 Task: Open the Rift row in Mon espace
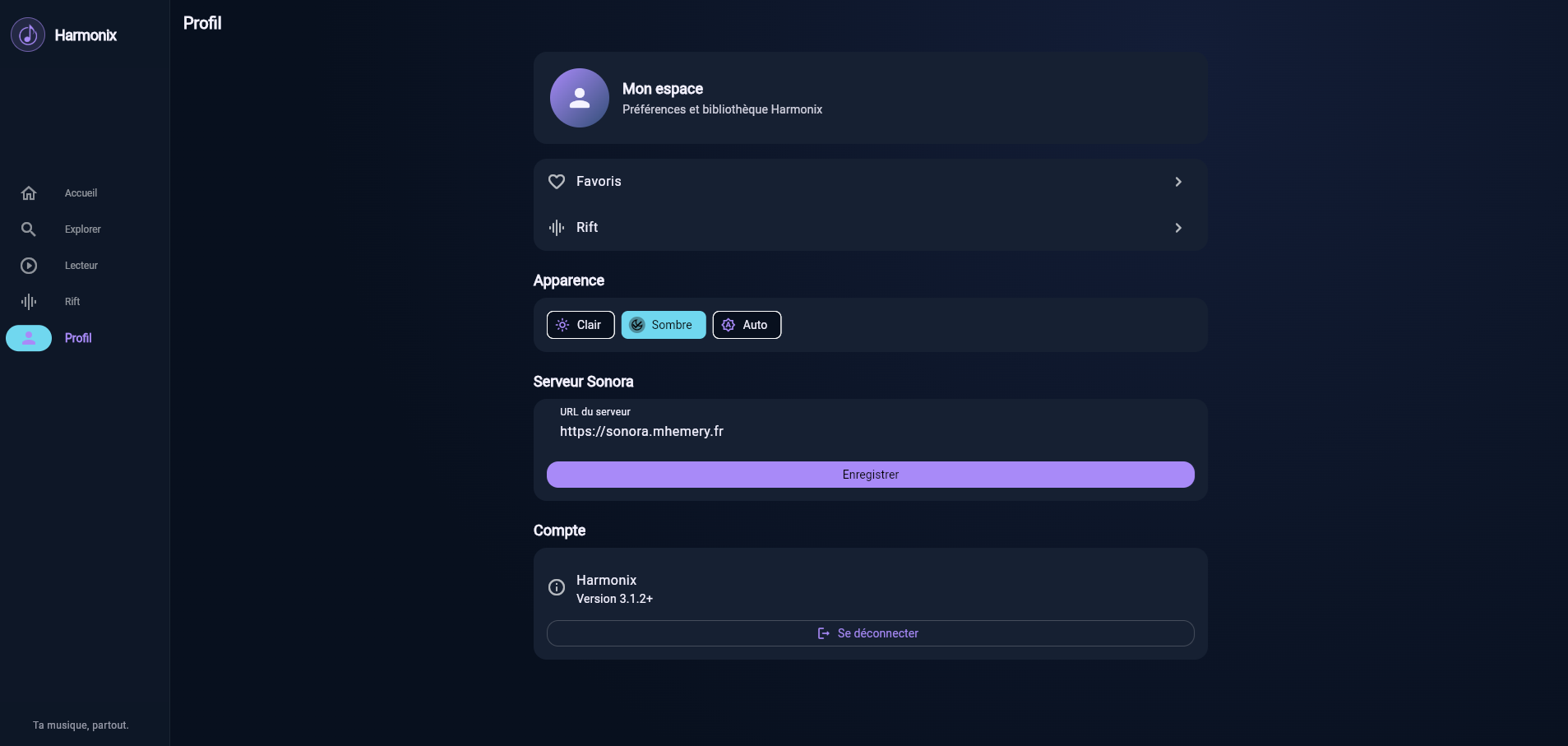[x=871, y=228]
